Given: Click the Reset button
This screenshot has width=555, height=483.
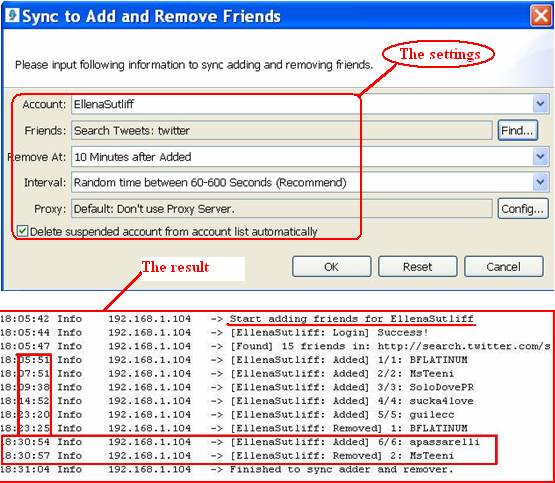Looking at the screenshot, I should coord(418,266).
